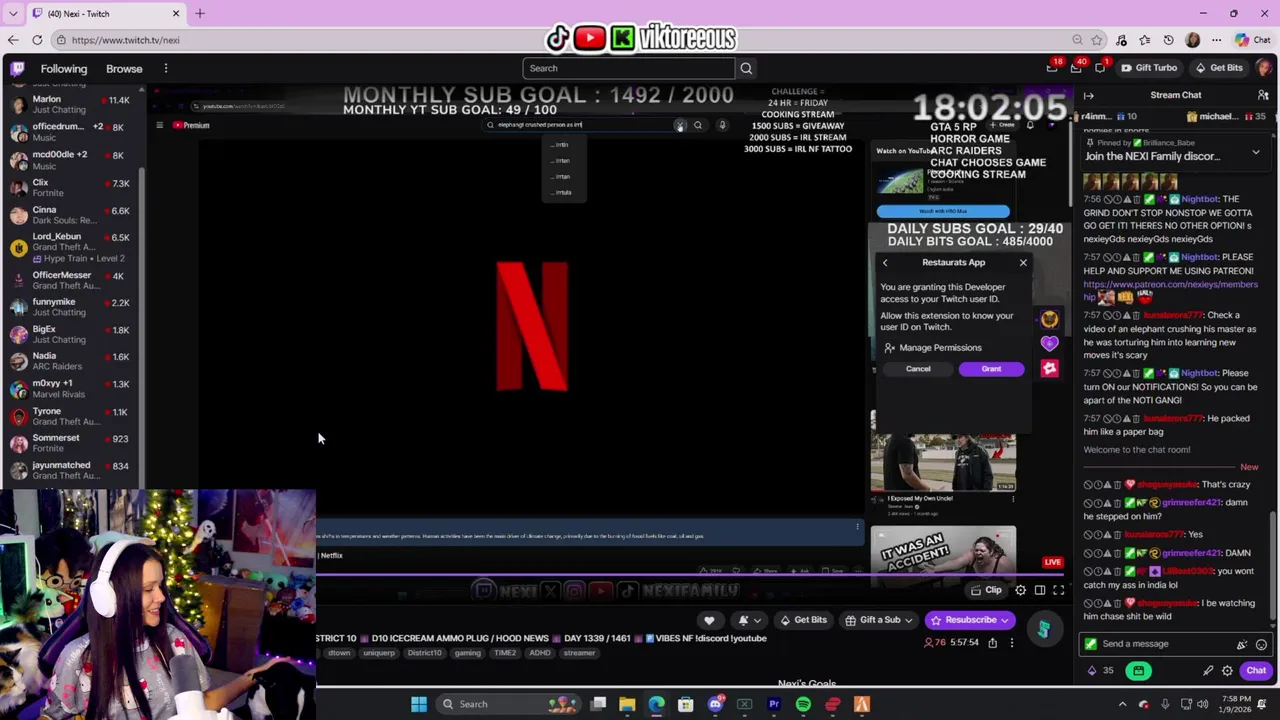Image resolution: width=1280 pixels, height=720 pixels.
Task: Open Spotify from the taskbar
Action: 803,704
